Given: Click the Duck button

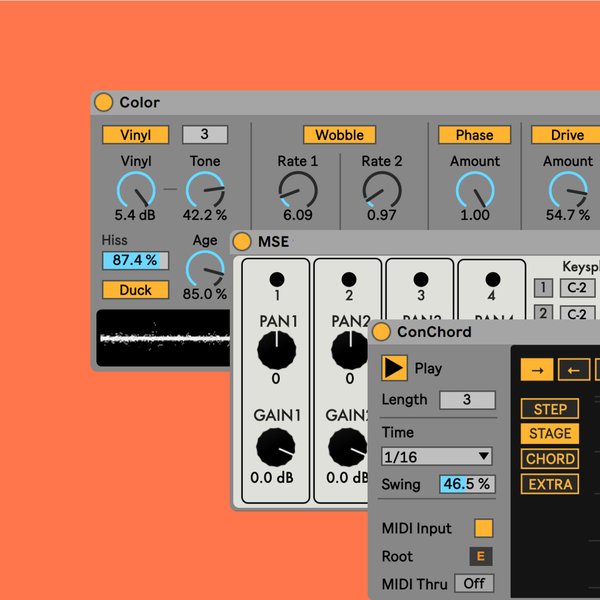Looking at the screenshot, I should pyautogui.click(x=136, y=290).
